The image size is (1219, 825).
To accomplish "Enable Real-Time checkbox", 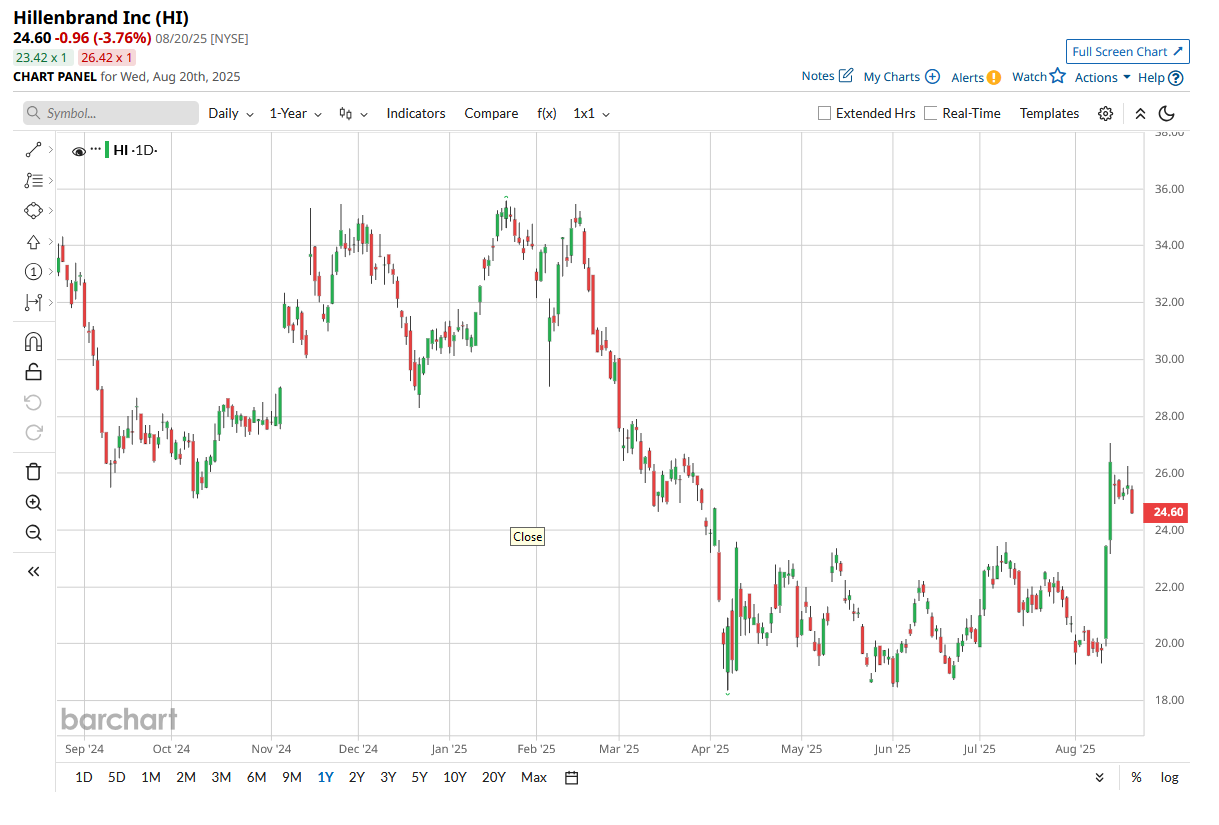I will [x=931, y=114].
